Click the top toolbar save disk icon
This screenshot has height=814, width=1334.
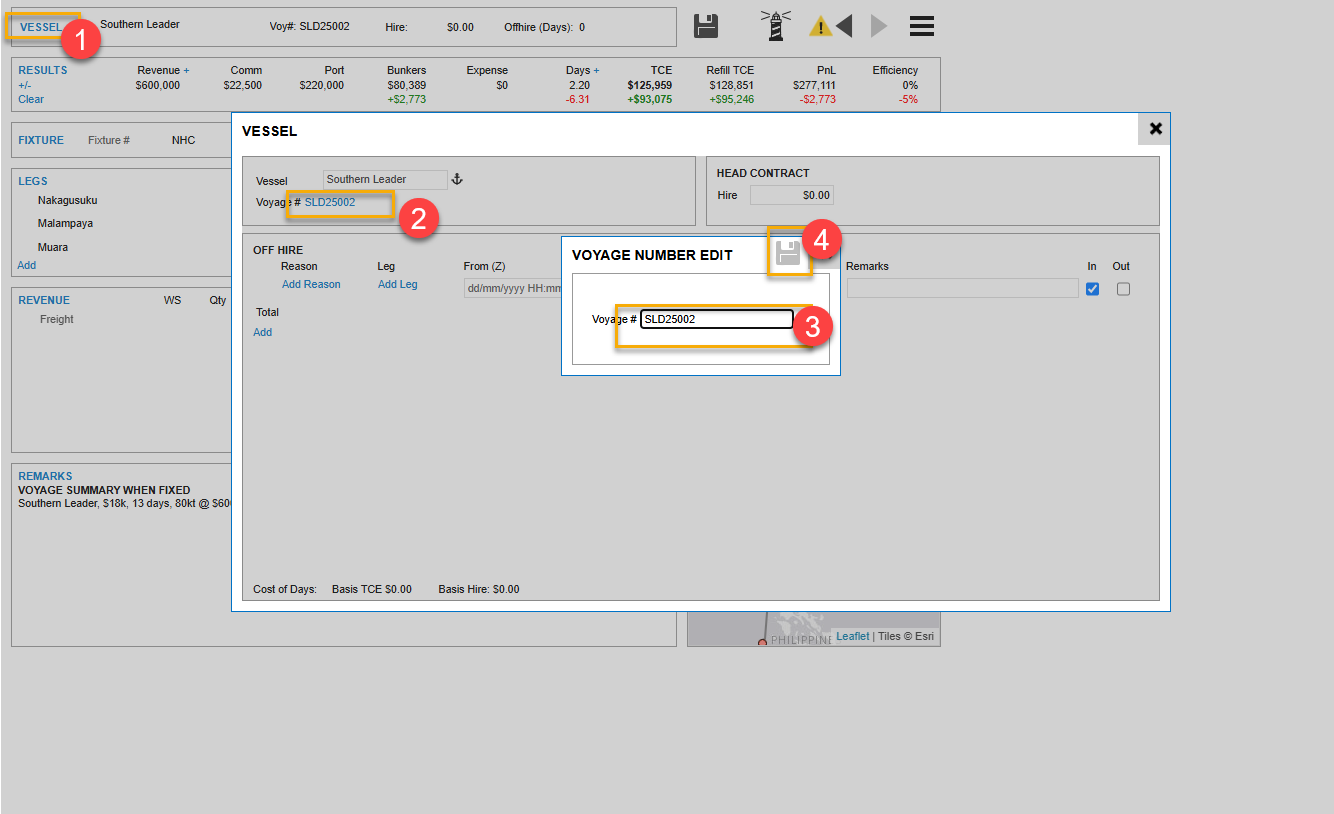(x=706, y=26)
